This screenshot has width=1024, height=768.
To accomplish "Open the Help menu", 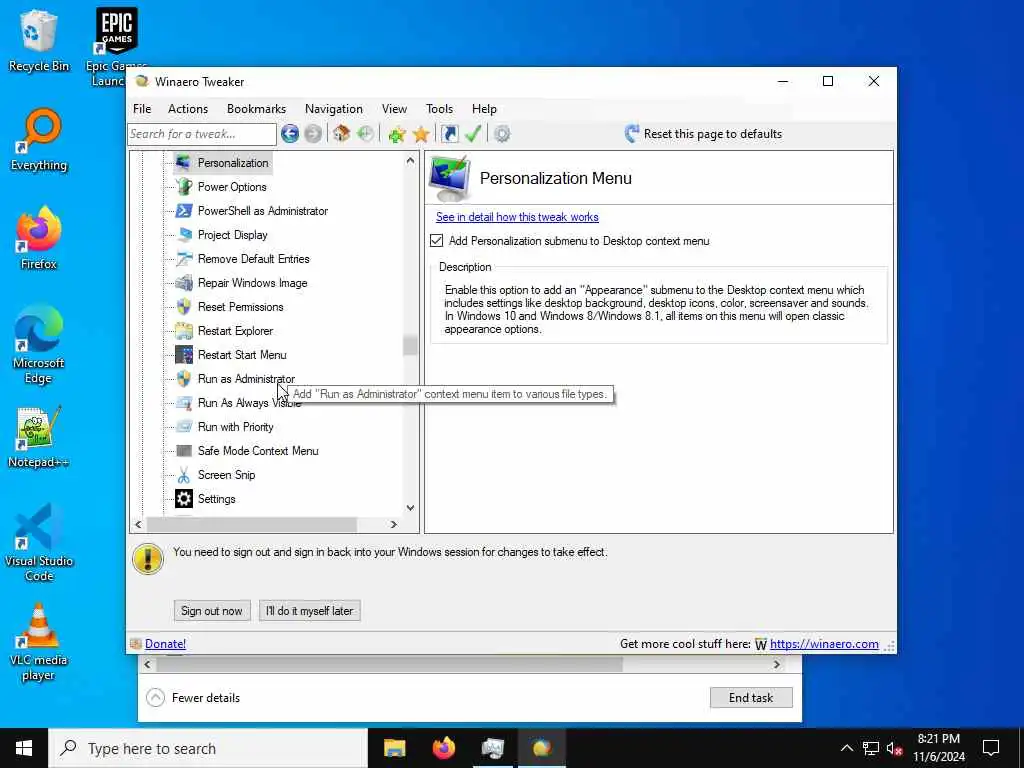I will pos(485,109).
